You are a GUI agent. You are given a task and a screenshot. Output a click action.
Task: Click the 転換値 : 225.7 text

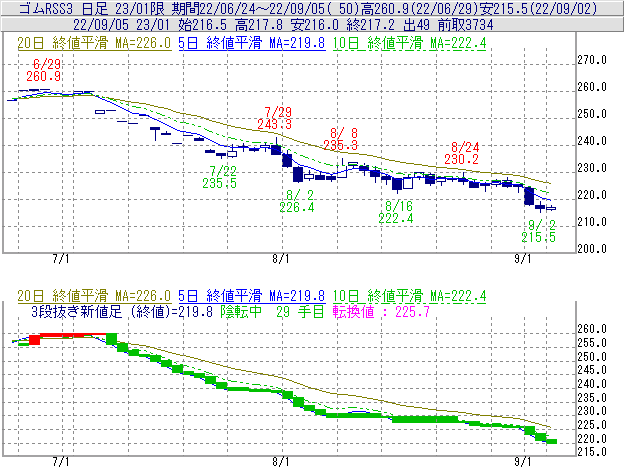pos(381,311)
